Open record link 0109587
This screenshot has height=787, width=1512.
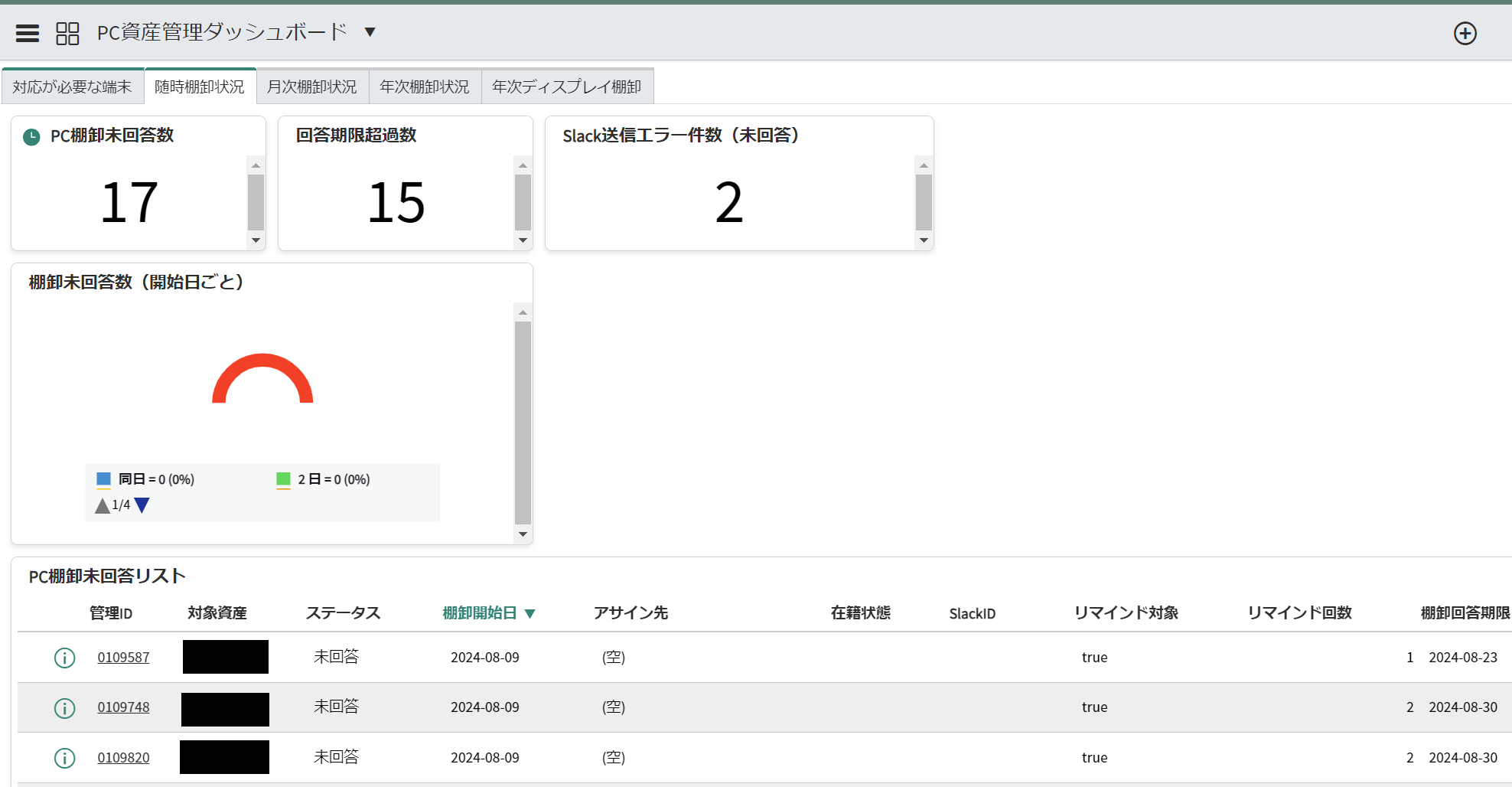click(123, 658)
